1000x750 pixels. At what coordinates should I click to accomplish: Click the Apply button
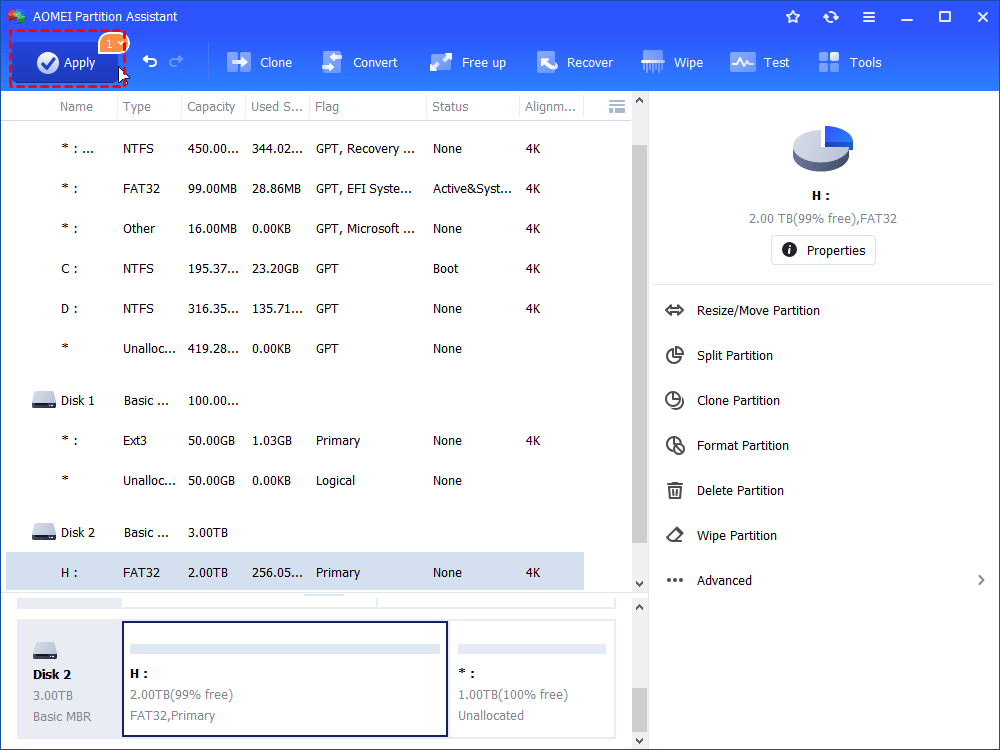[x=66, y=62]
